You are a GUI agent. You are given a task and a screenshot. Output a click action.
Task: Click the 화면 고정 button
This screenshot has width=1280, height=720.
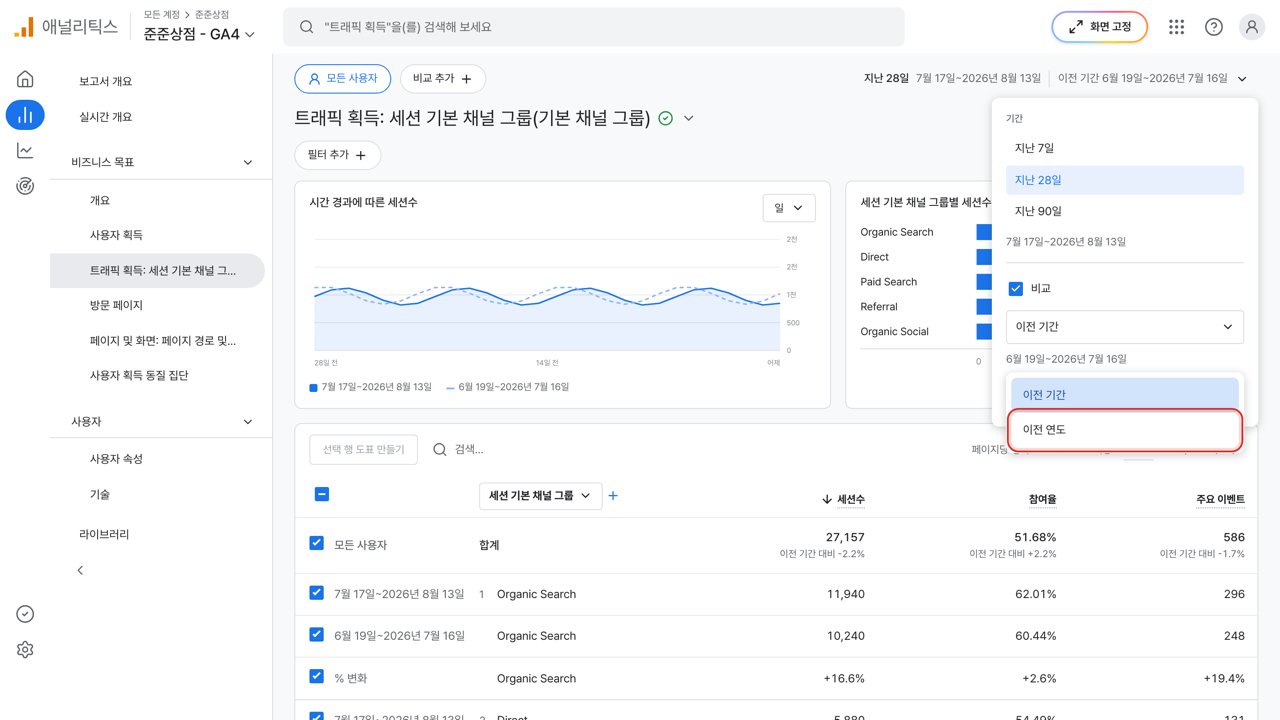[1099, 27]
